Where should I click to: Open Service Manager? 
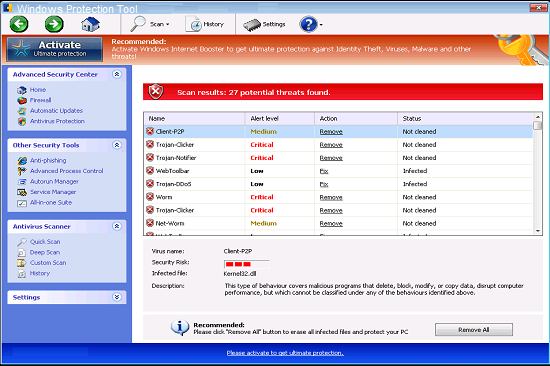pos(53,192)
